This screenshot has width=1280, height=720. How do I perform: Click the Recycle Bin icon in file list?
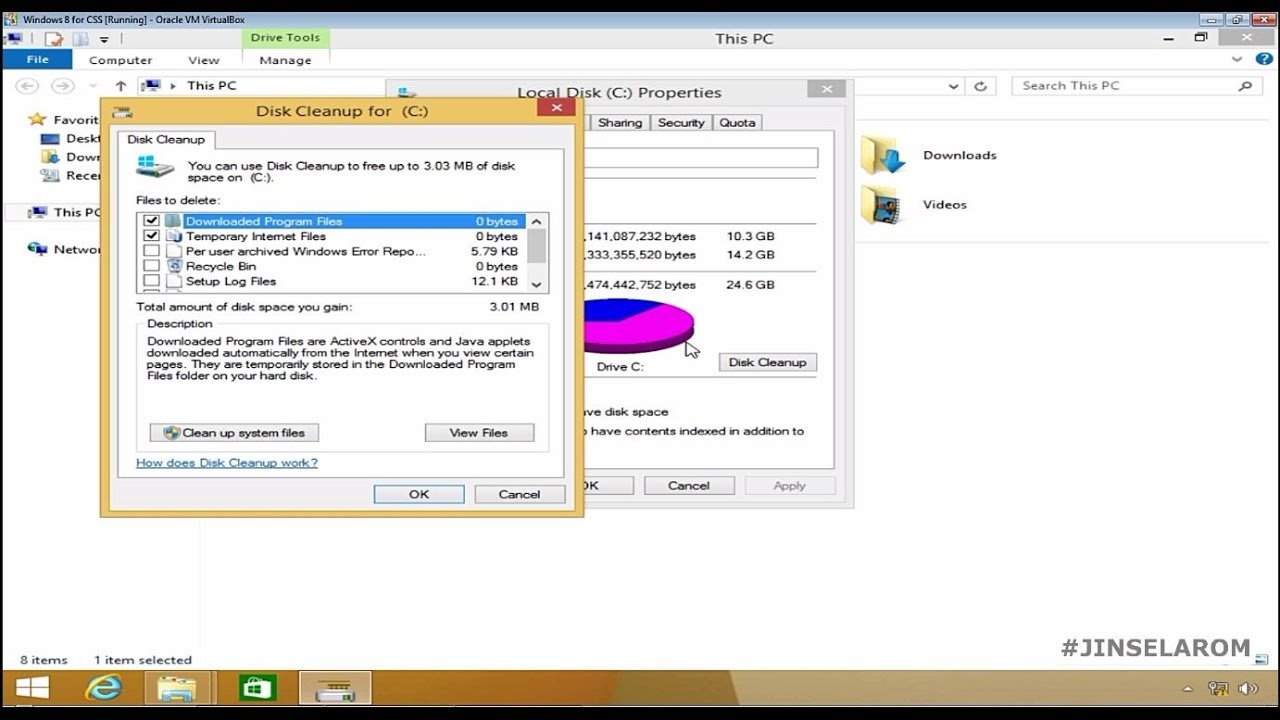click(x=174, y=266)
